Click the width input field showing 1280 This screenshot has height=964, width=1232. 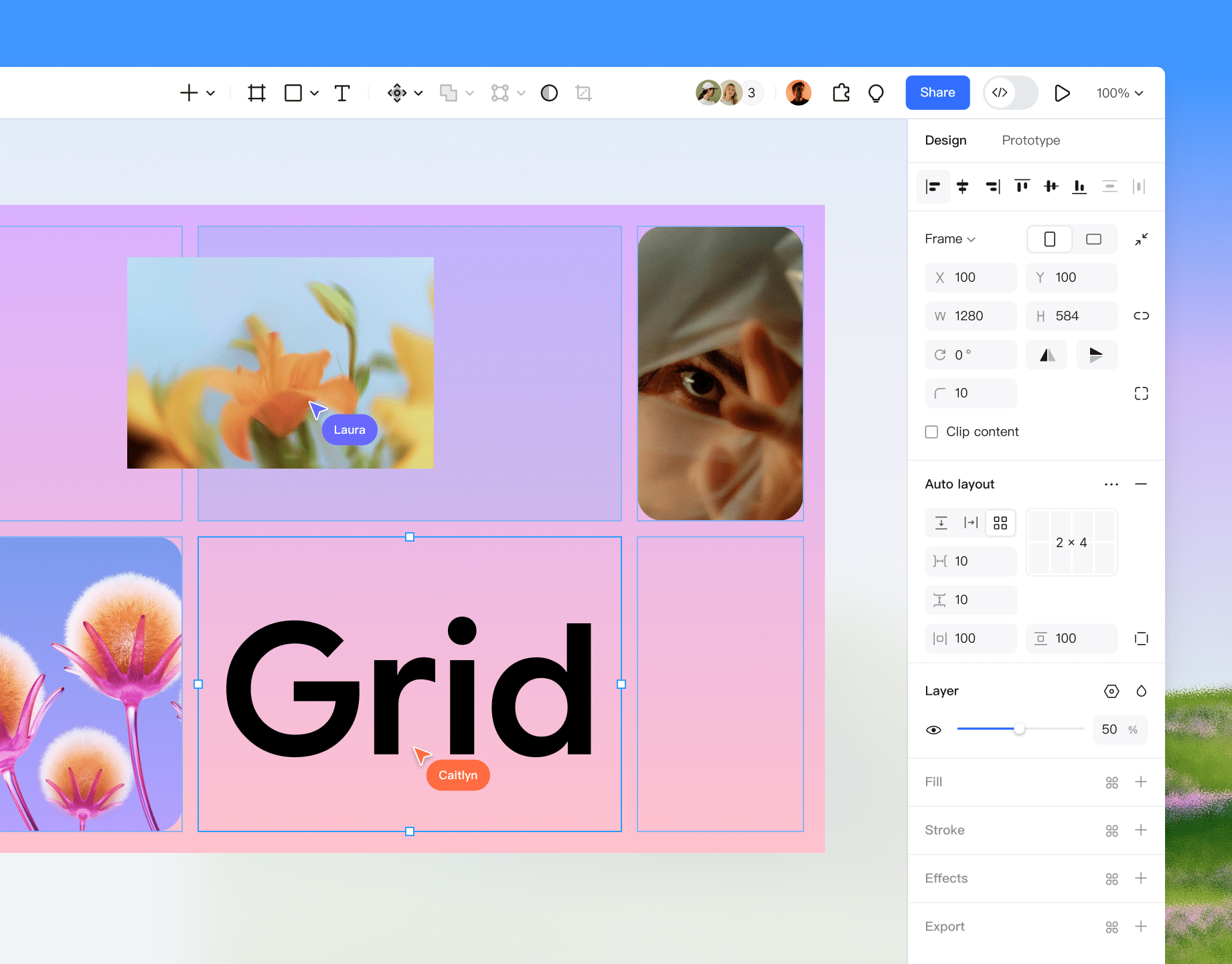coord(971,316)
